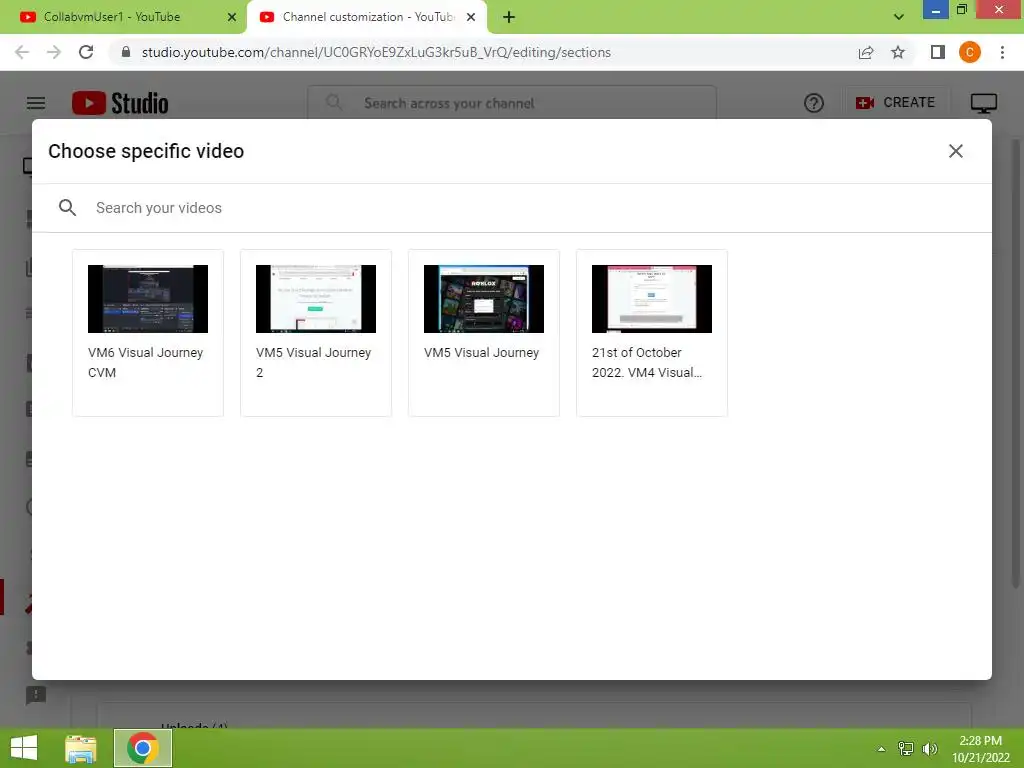Click the page scrollbar on the right edge
This screenshot has width=1024, height=768.
click(1016, 362)
